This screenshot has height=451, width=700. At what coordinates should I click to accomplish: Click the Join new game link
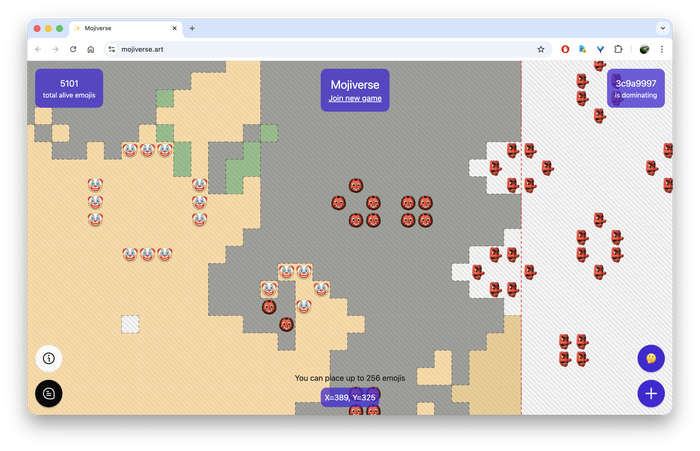pos(355,98)
